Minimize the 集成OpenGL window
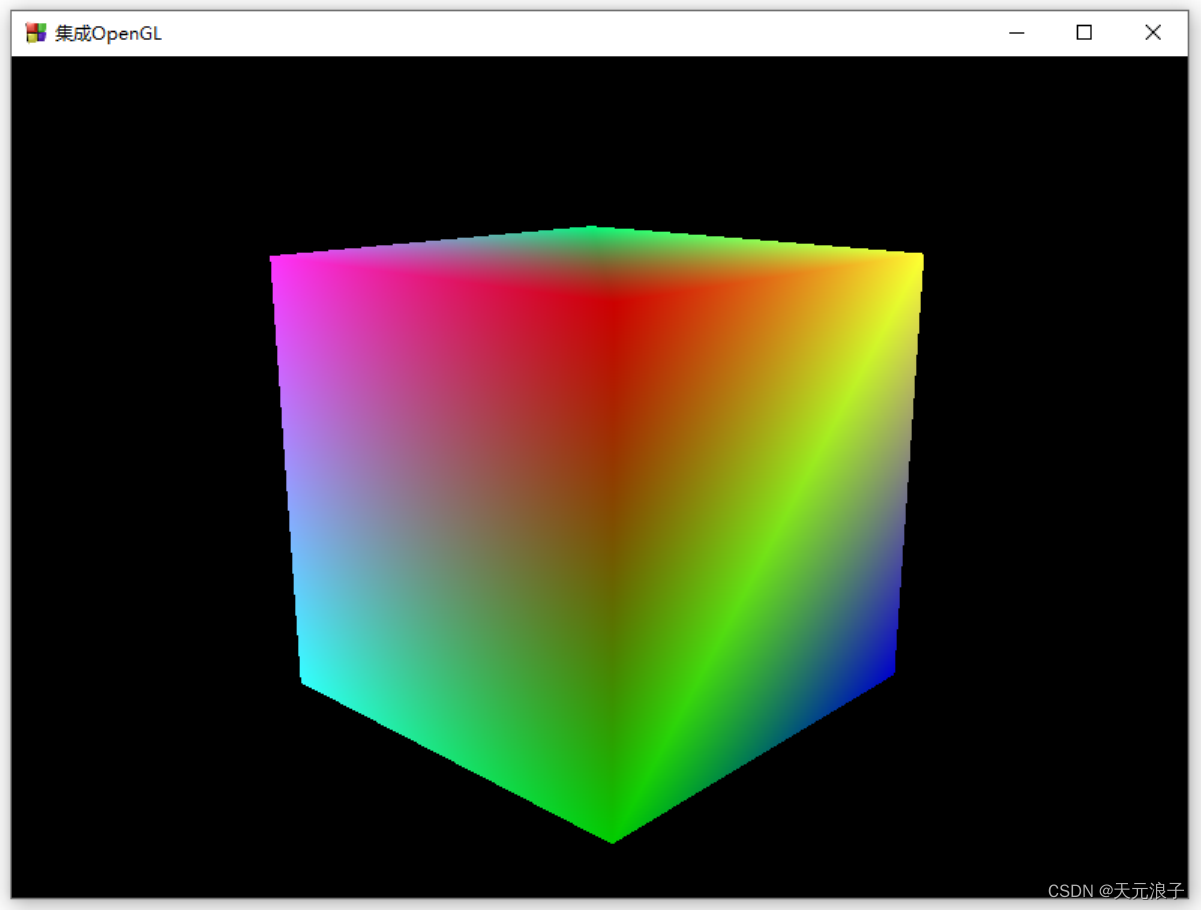The image size is (1201, 910). tap(1017, 33)
